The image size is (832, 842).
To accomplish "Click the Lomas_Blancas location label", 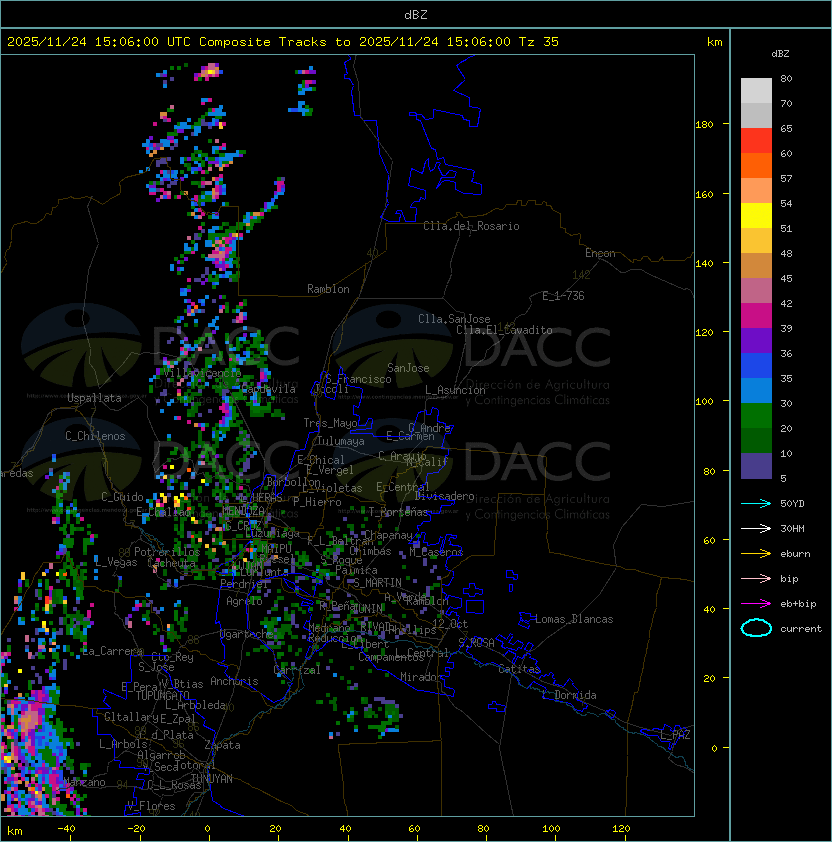I will pyautogui.click(x=574, y=619).
